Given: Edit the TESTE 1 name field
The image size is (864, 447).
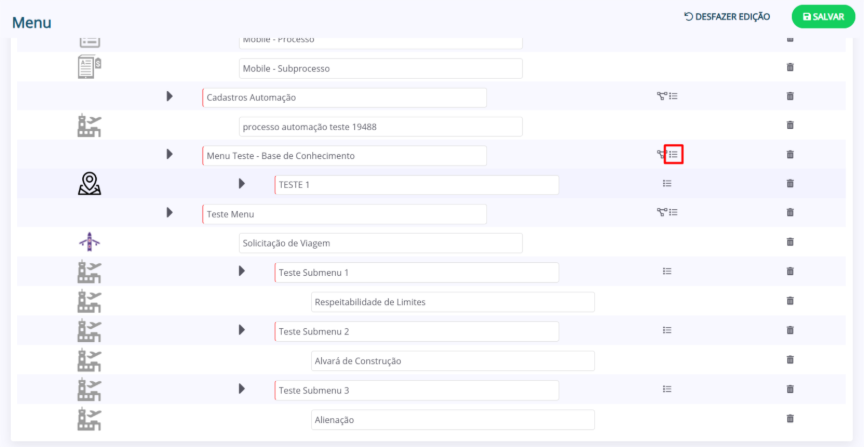Looking at the screenshot, I should pos(417,185).
